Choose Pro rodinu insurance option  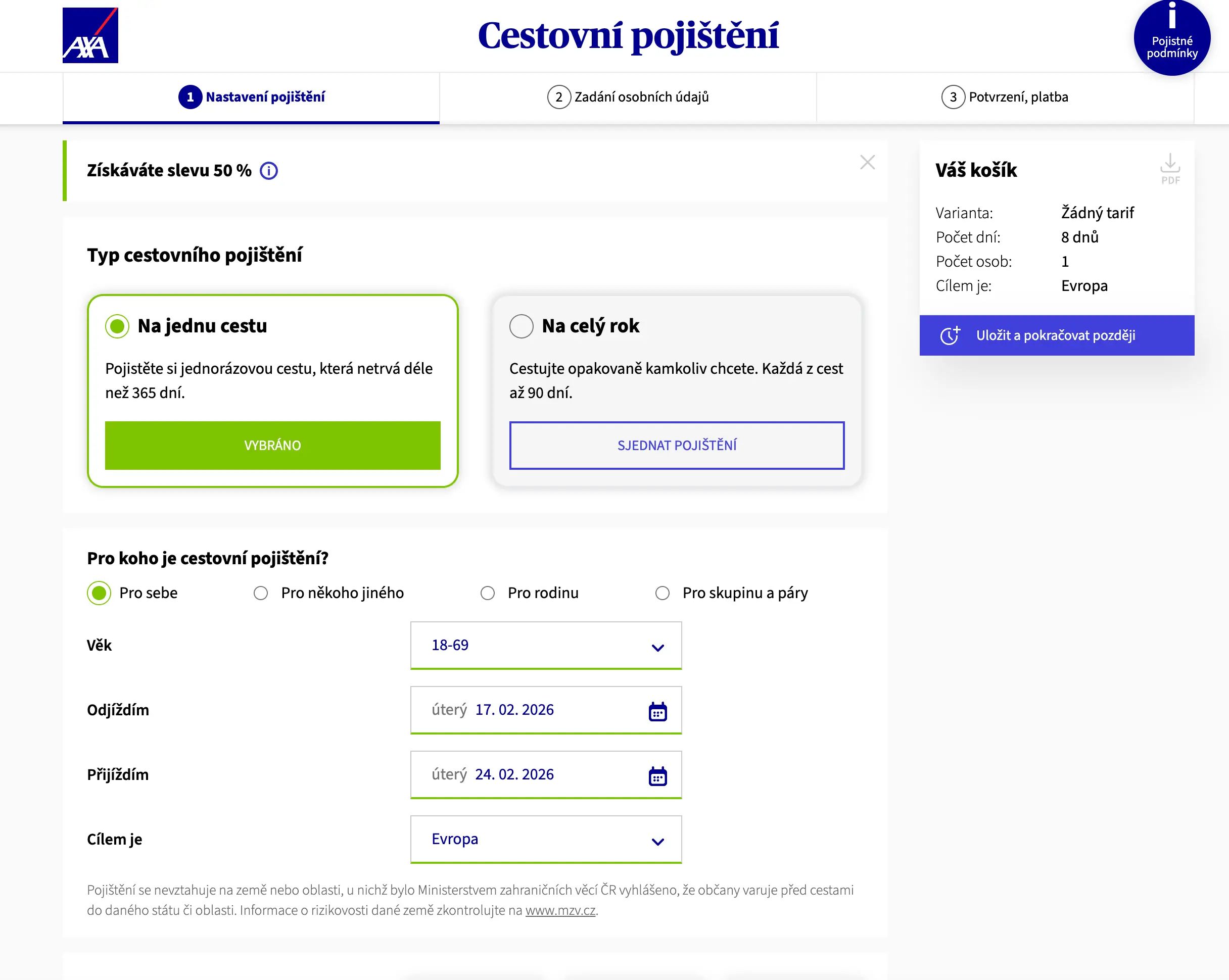(x=488, y=593)
